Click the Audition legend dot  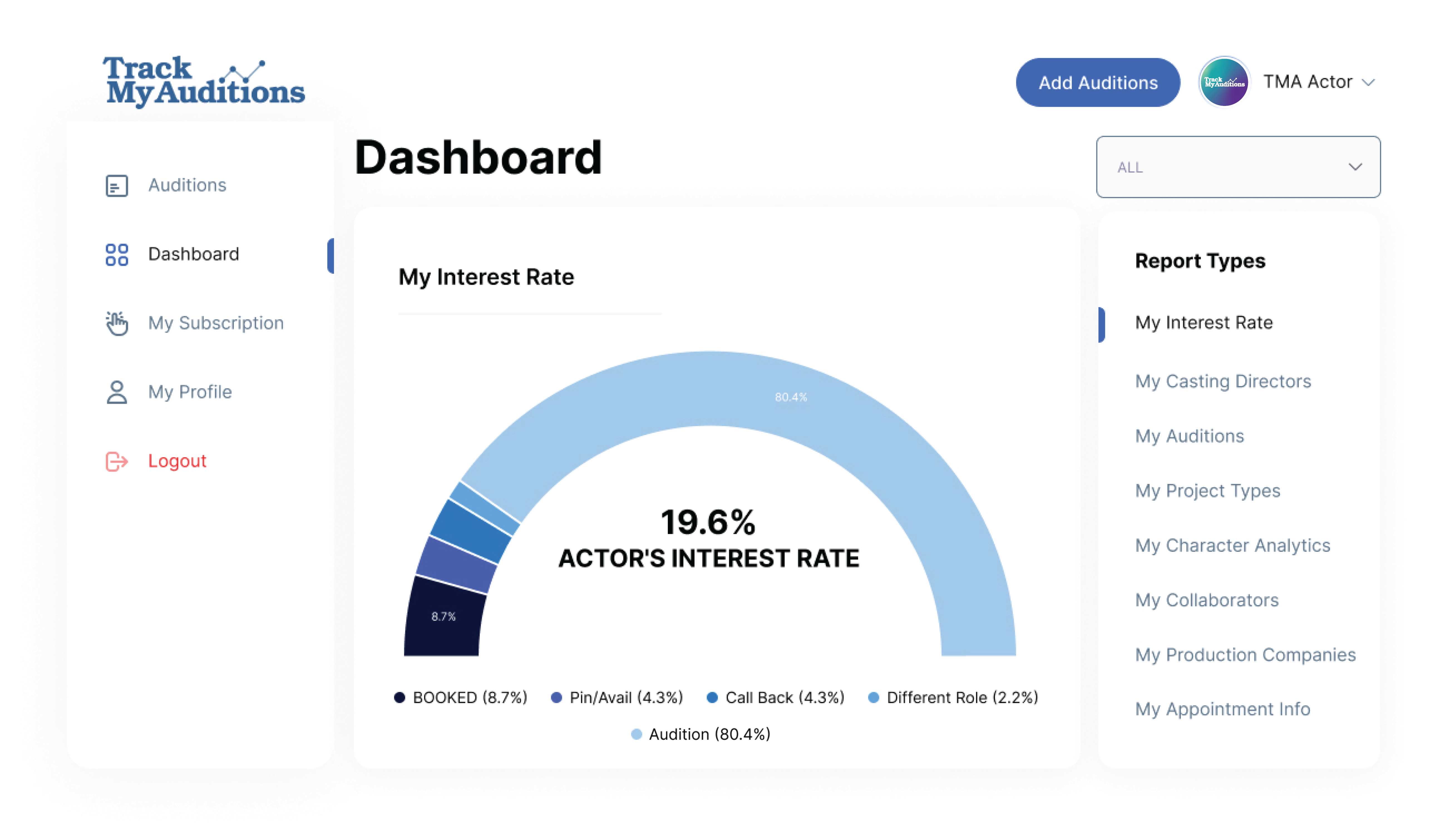pos(636,735)
